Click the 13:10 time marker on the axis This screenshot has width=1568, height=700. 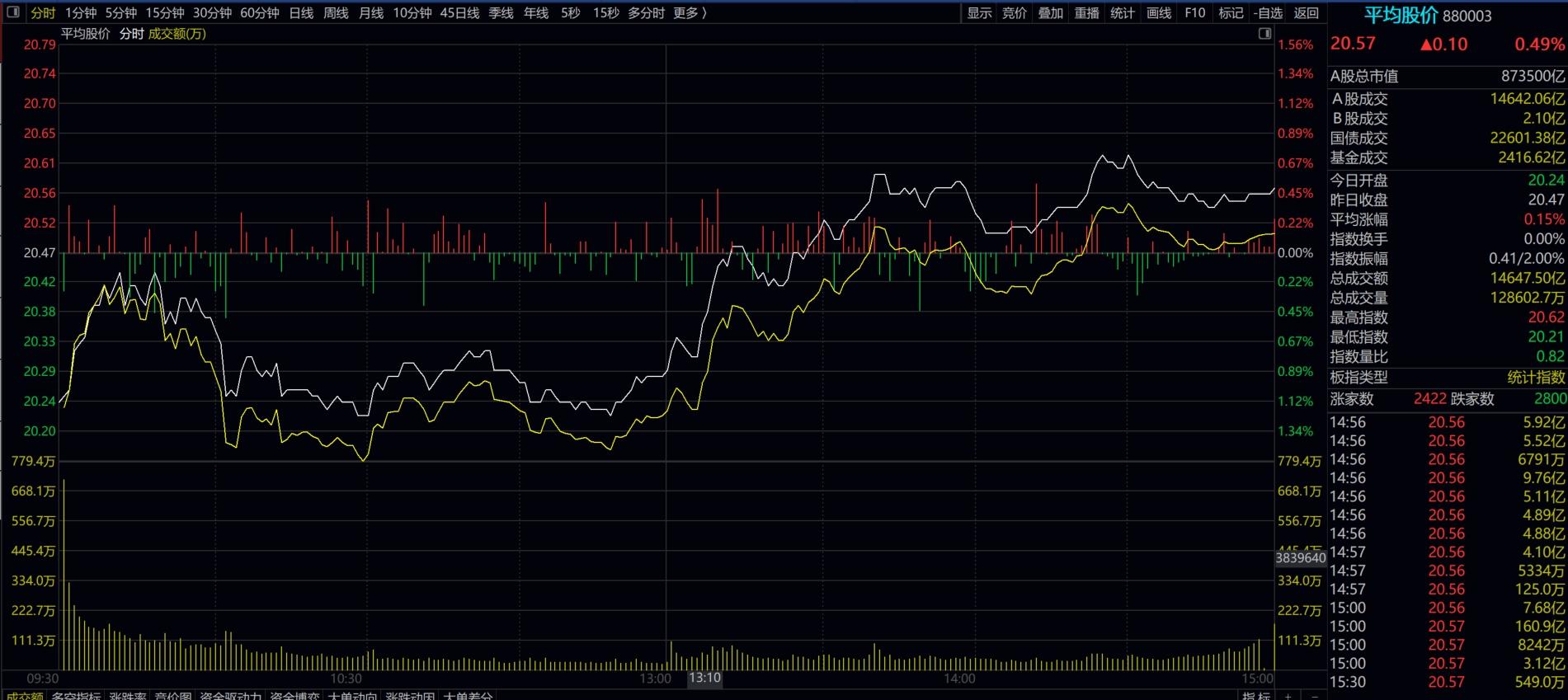[704, 678]
